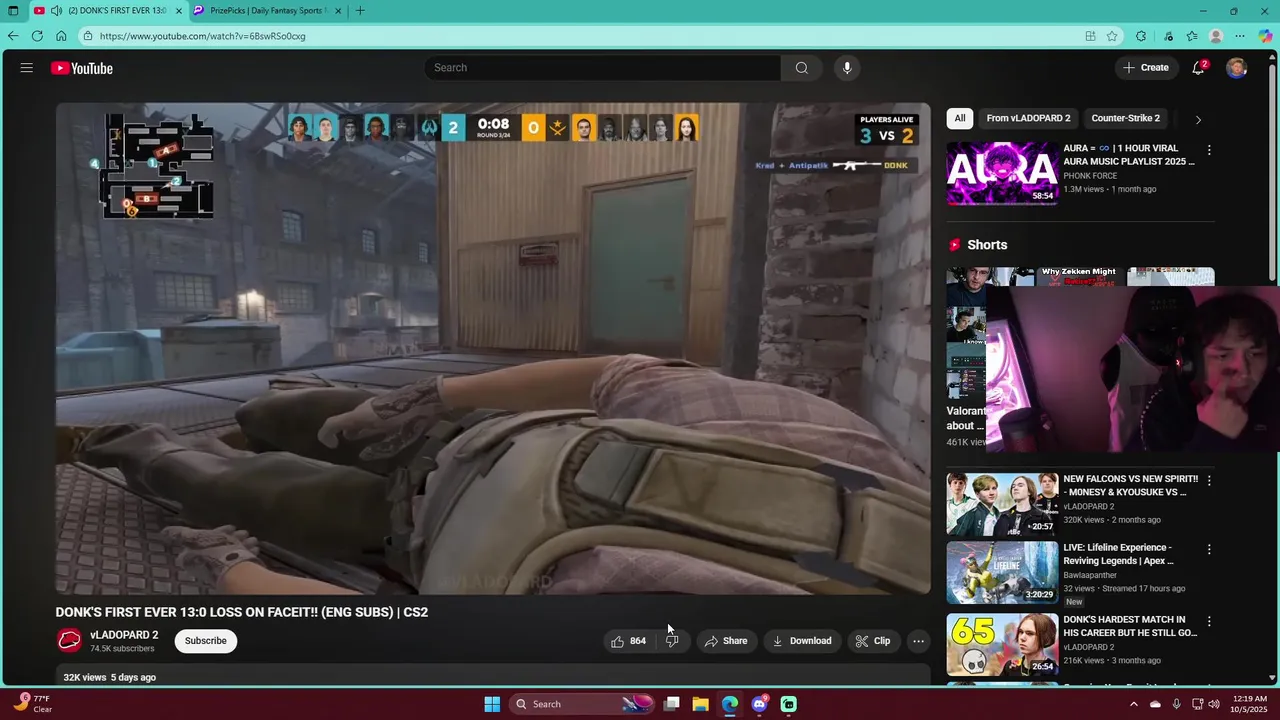Open the volume icon in system tray

(x=1214, y=704)
